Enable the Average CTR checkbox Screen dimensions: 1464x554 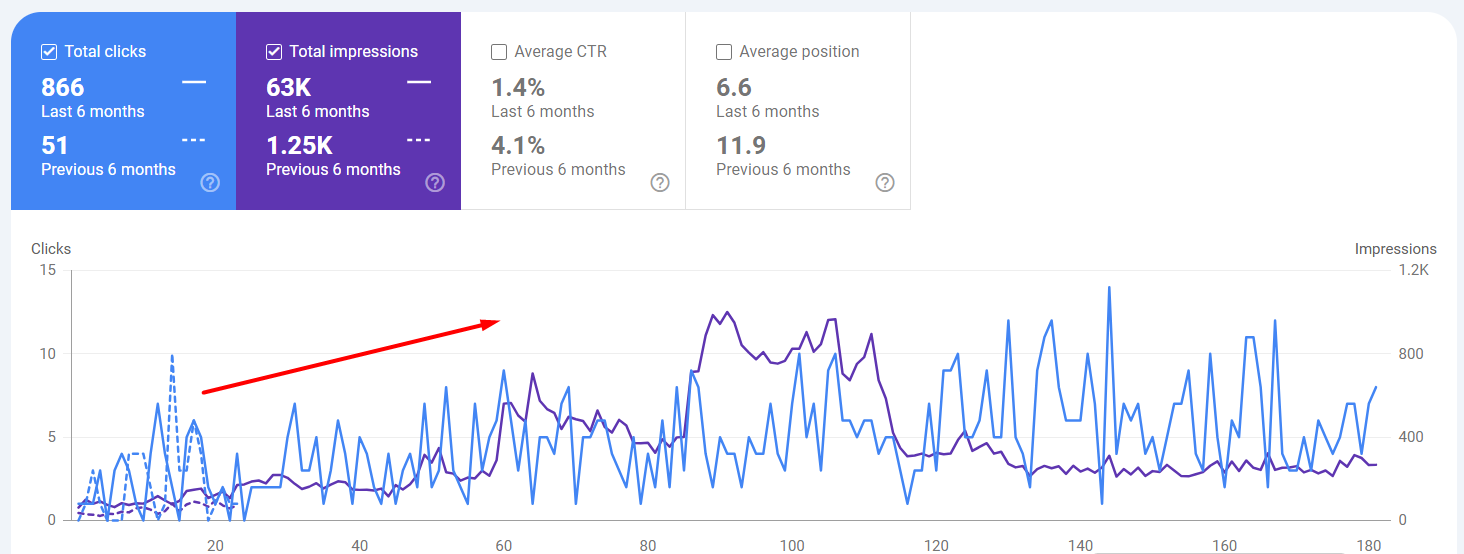click(499, 52)
